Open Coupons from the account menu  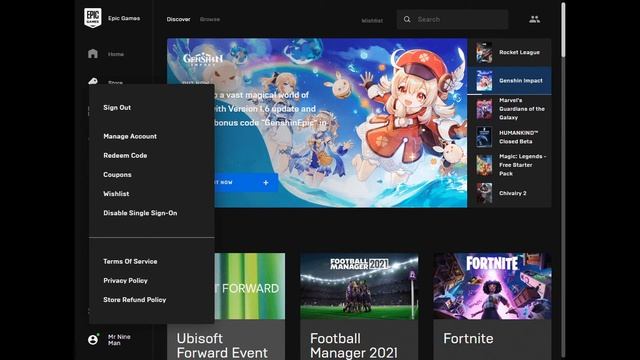tap(117, 174)
